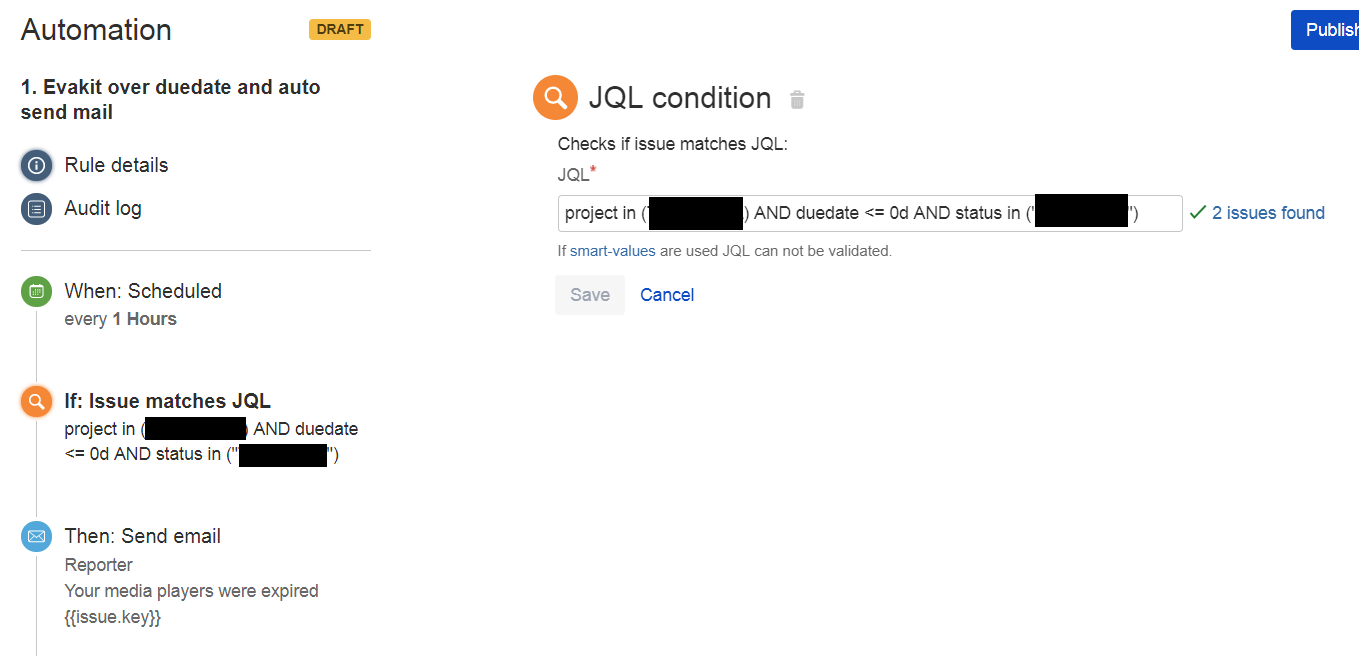Select the Then: Send email step
1359x656 pixels.
[143, 536]
